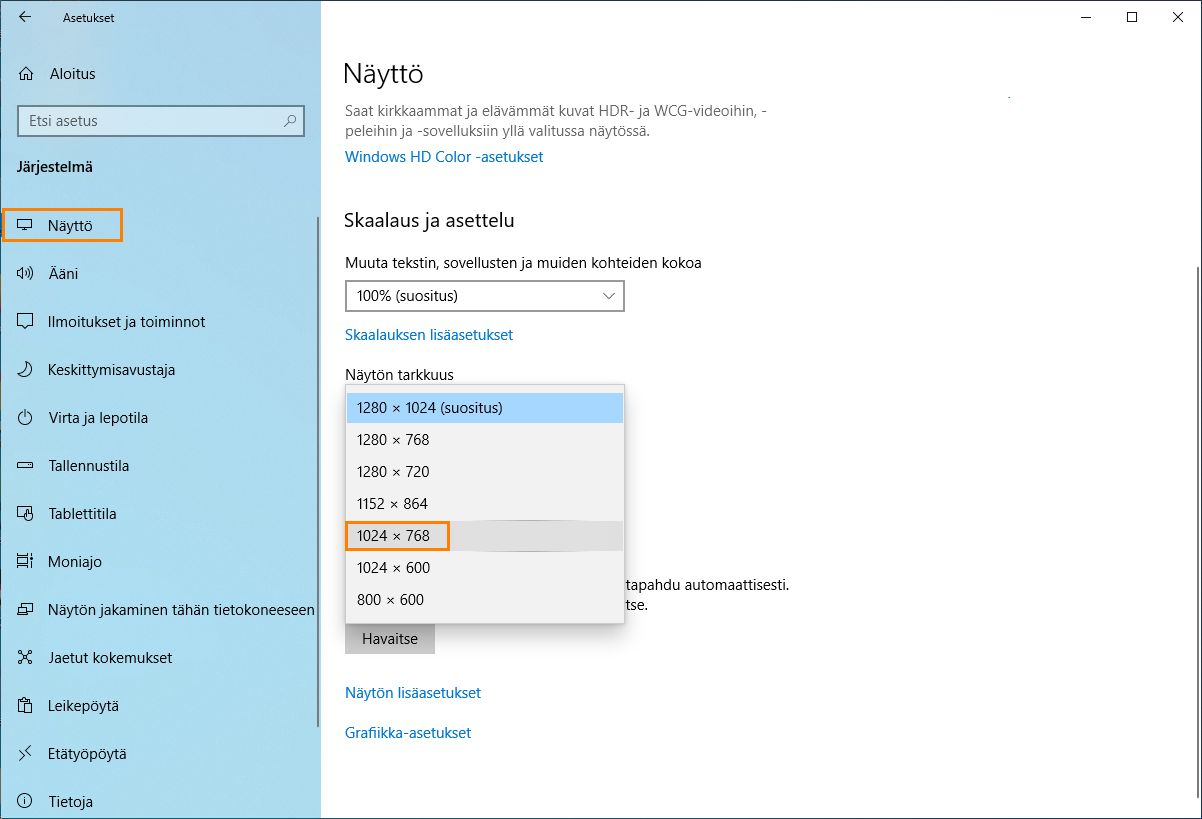Click the Ilmoitukset ja toiminnot icon
This screenshot has height=819, width=1202.
click(x=26, y=322)
